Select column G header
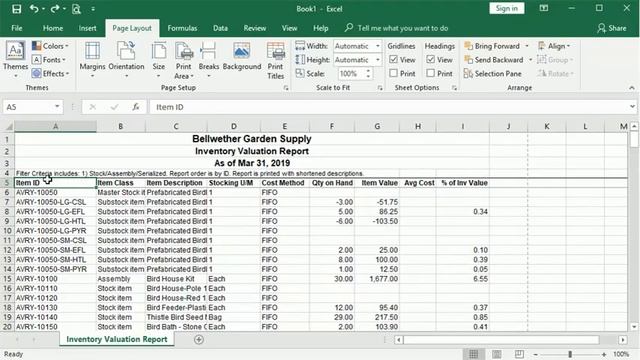This screenshot has height=360, width=640. (x=377, y=127)
